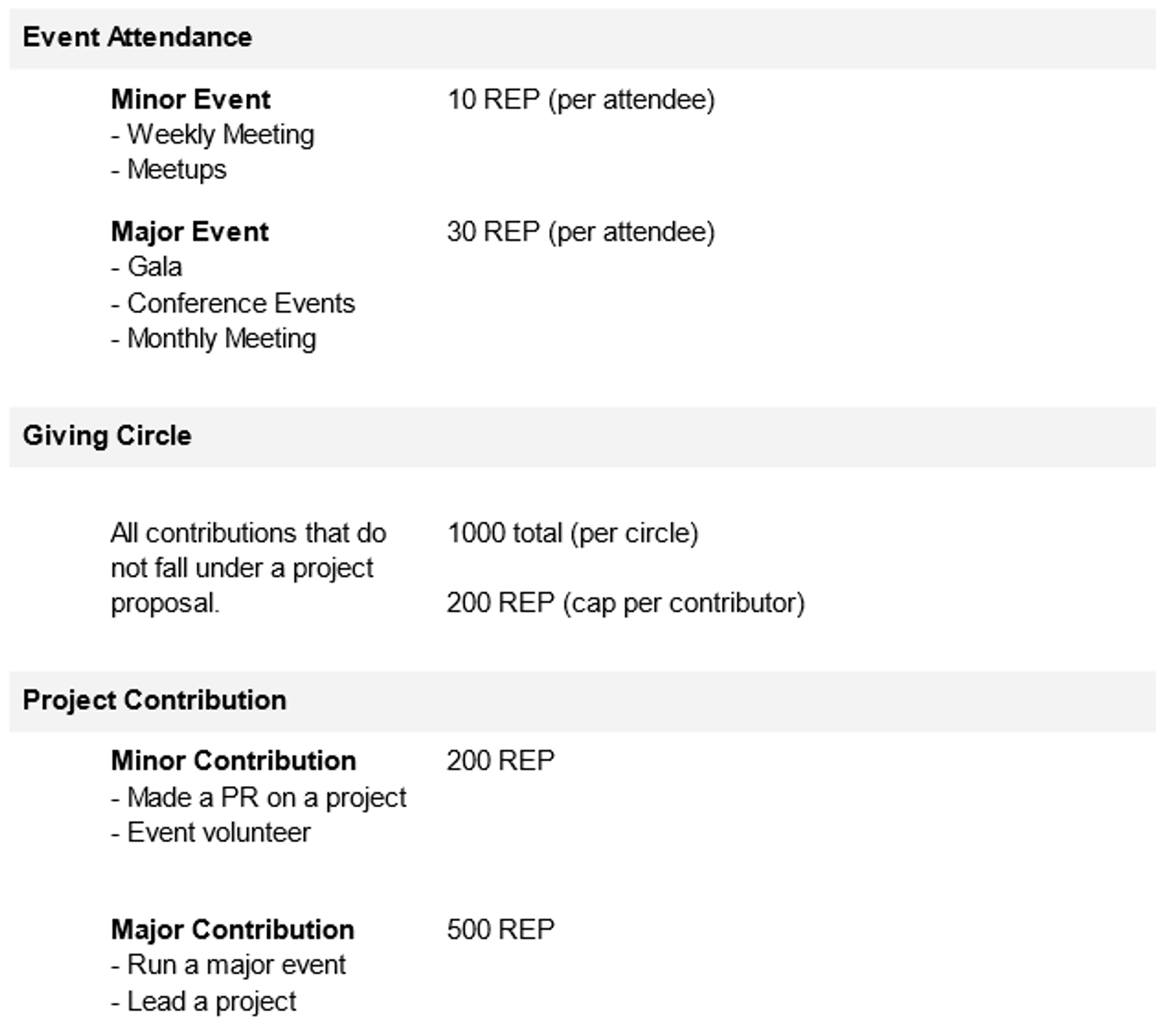
Task: Click the Project Contribution section header
Action: (155, 700)
